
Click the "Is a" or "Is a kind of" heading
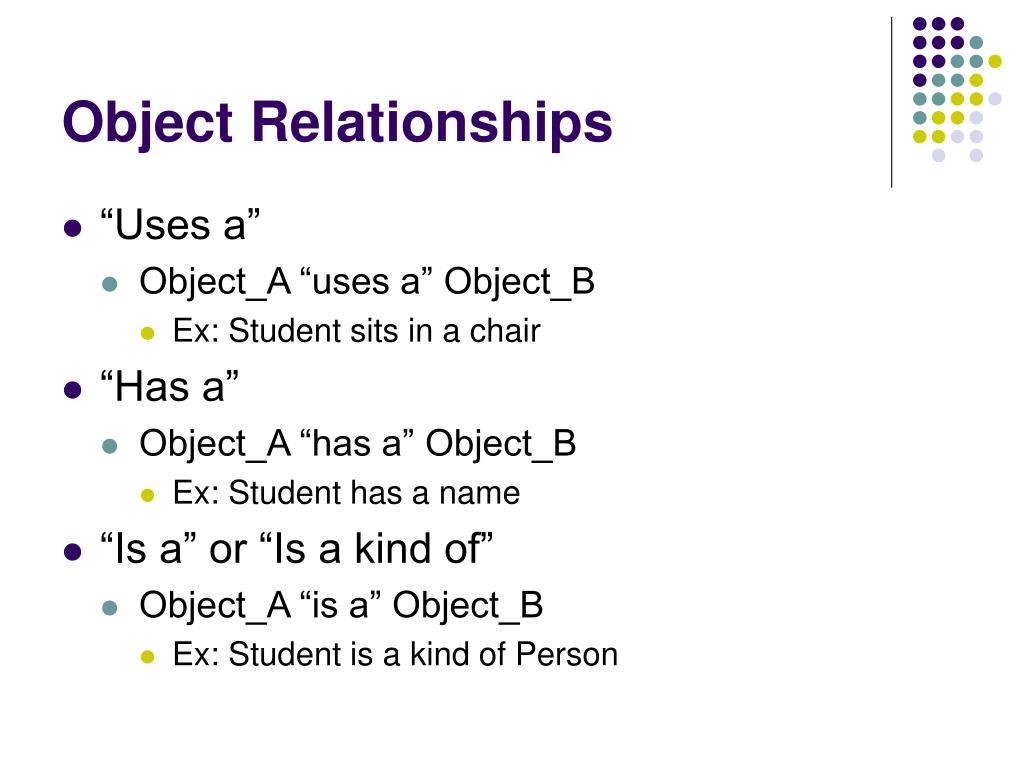click(296, 548)
